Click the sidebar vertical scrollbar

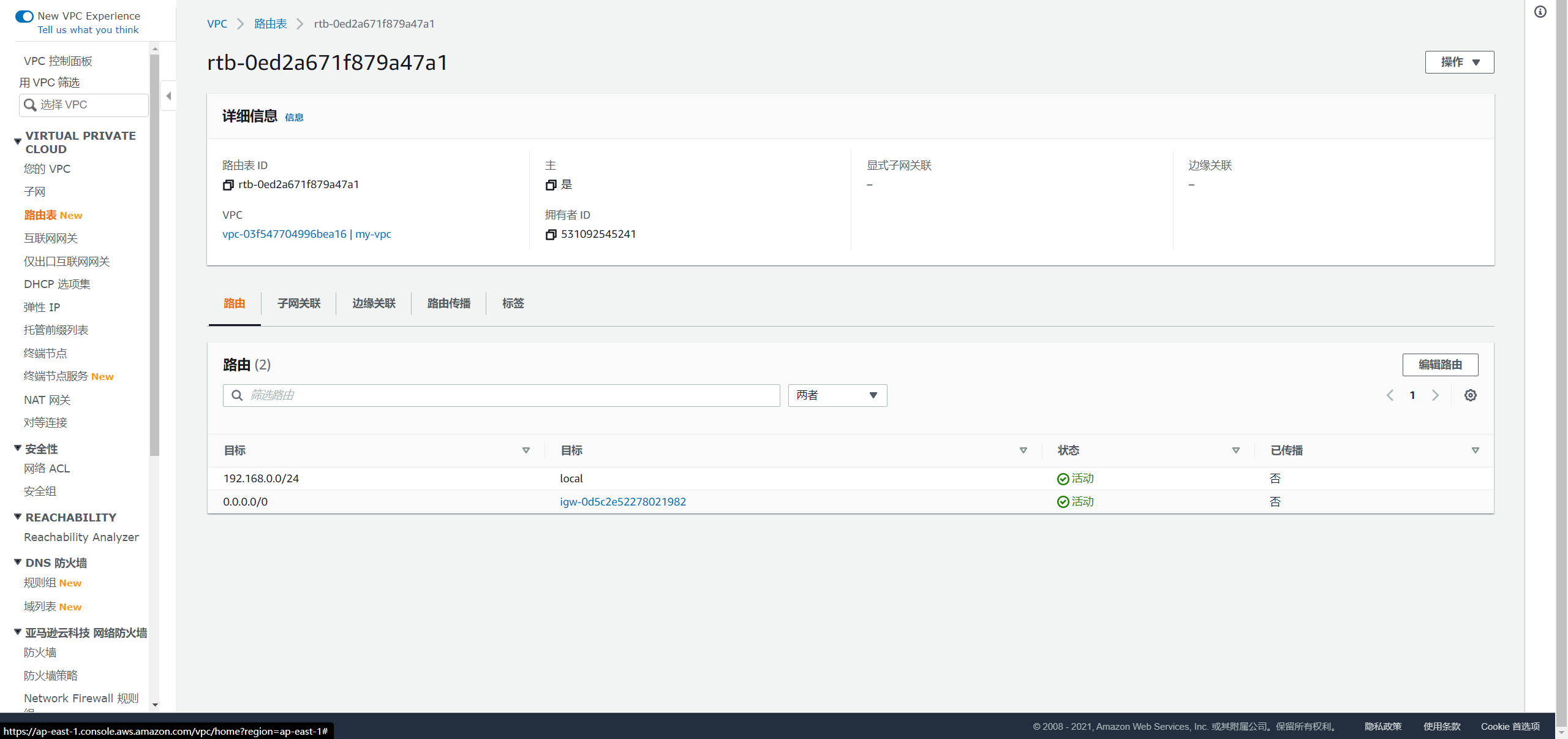click(x=154, y=254)
